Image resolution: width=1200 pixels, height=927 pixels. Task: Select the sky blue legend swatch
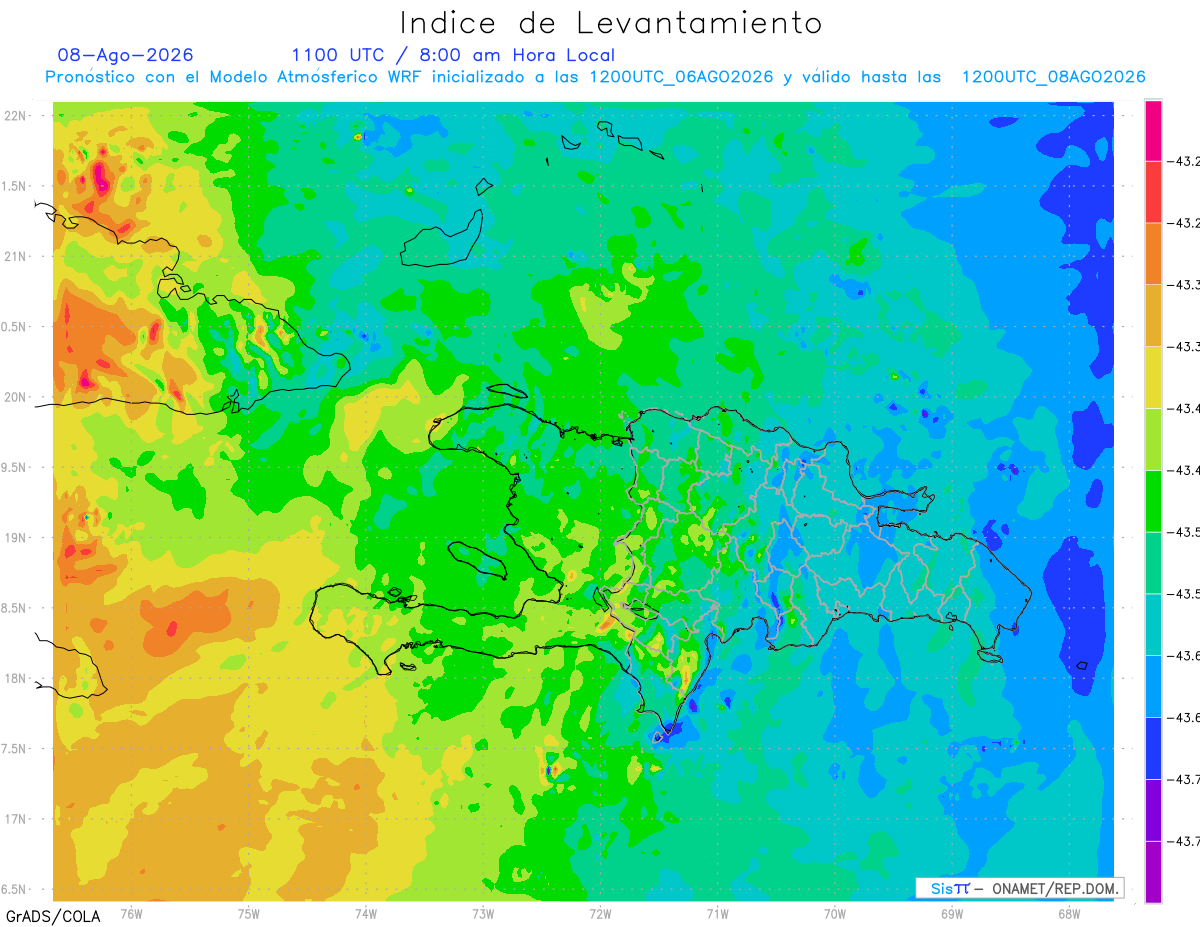(x=1153, y=686)
